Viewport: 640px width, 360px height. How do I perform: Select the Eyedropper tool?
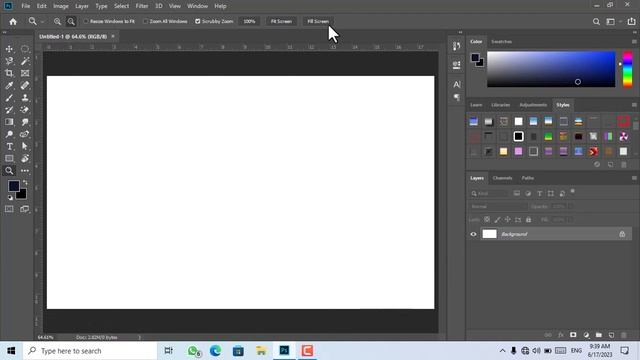click(x=9, y=86)
